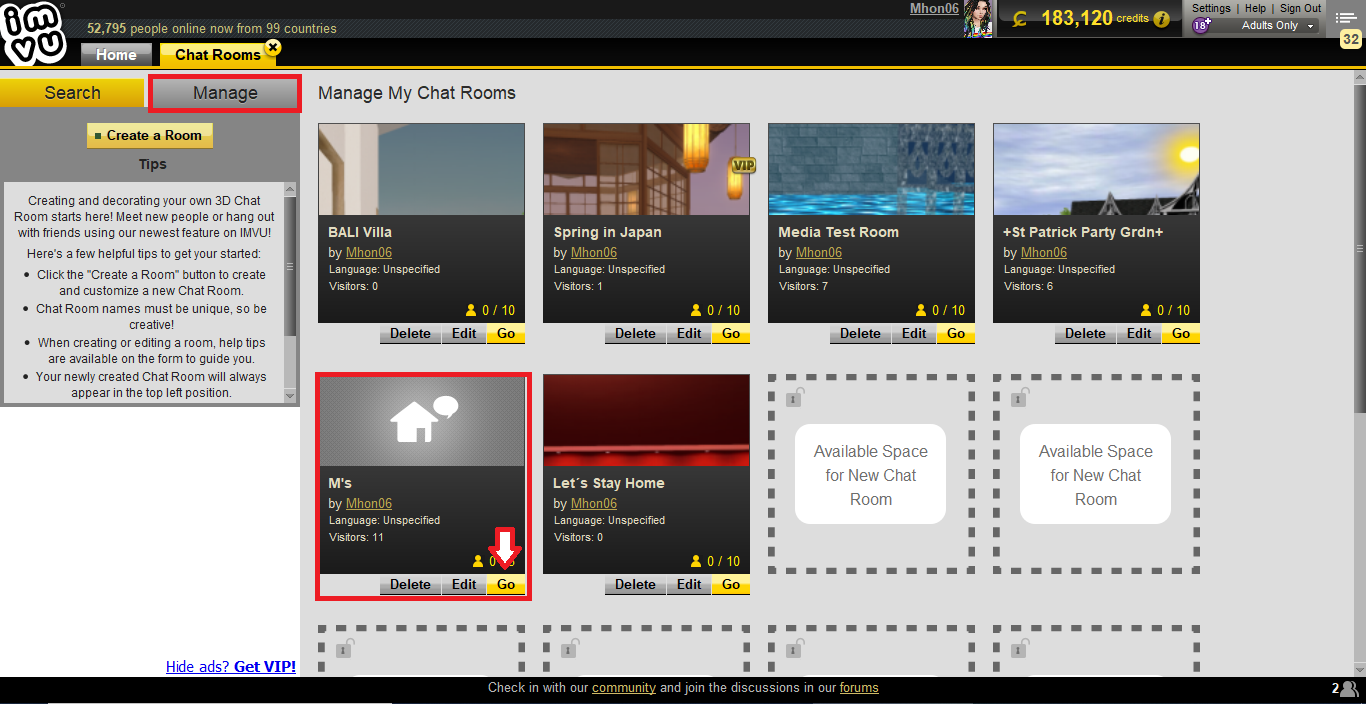This screenshot has width=1366, height=704.
Task: Delete the M's room
Action: [410, 584]
